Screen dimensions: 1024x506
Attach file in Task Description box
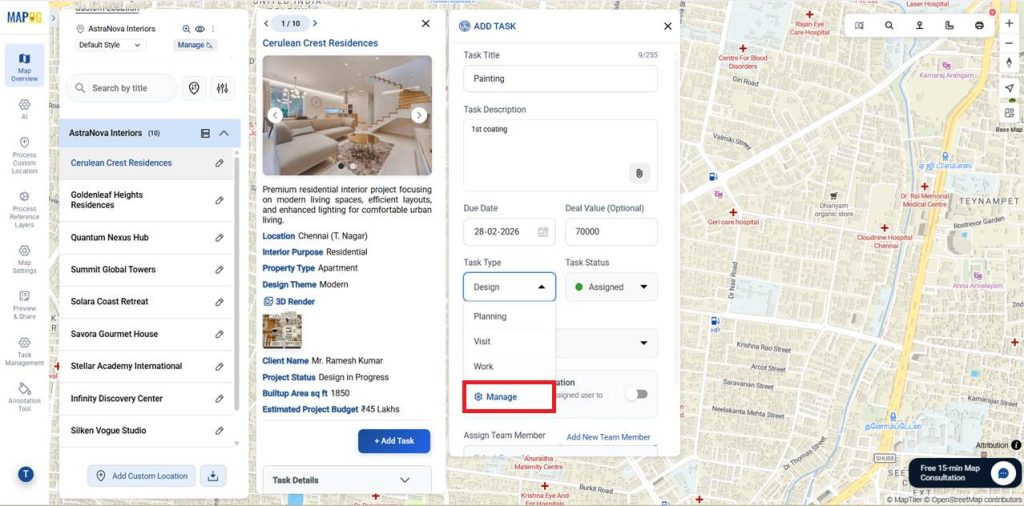coord(639,173)
